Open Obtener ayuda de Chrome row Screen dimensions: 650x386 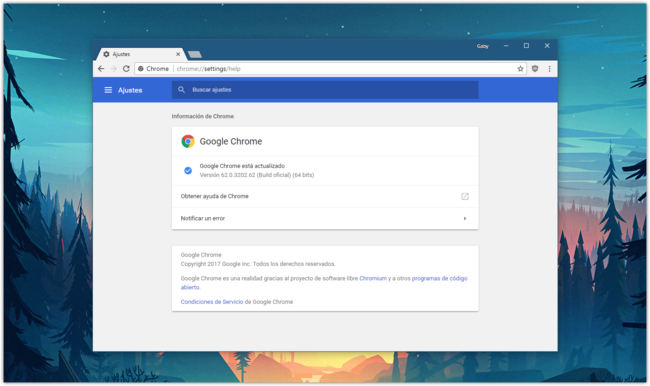tap(325, 196)
